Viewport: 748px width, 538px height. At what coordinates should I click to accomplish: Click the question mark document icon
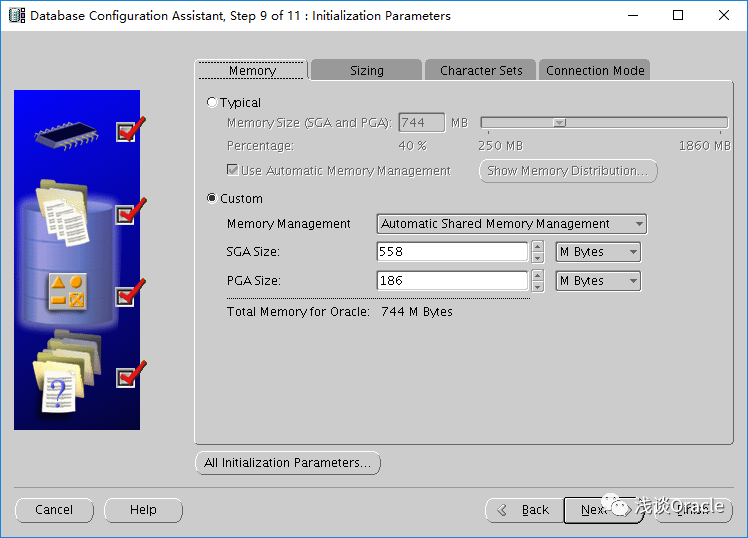59,391
